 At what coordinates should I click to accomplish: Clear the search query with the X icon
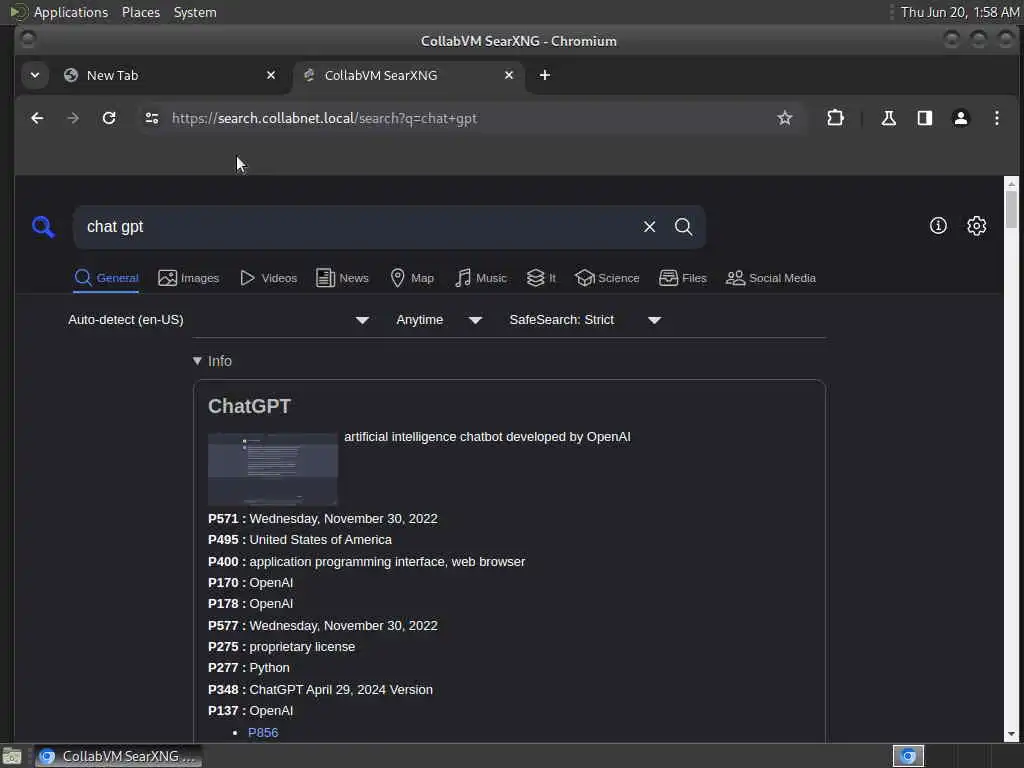[x=649, y=227]
